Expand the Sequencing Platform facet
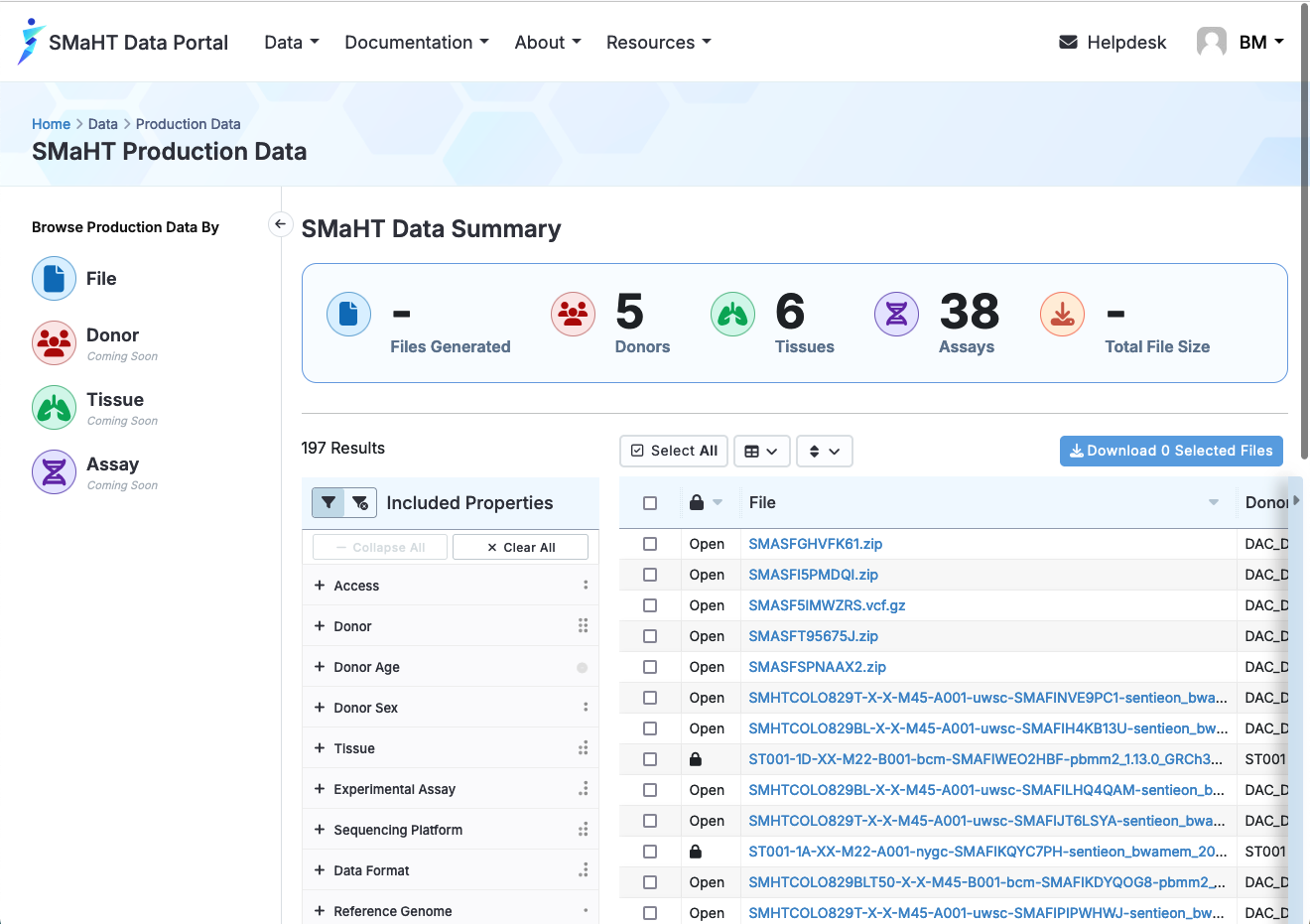 pyautogui.click(x=451, y=830)
